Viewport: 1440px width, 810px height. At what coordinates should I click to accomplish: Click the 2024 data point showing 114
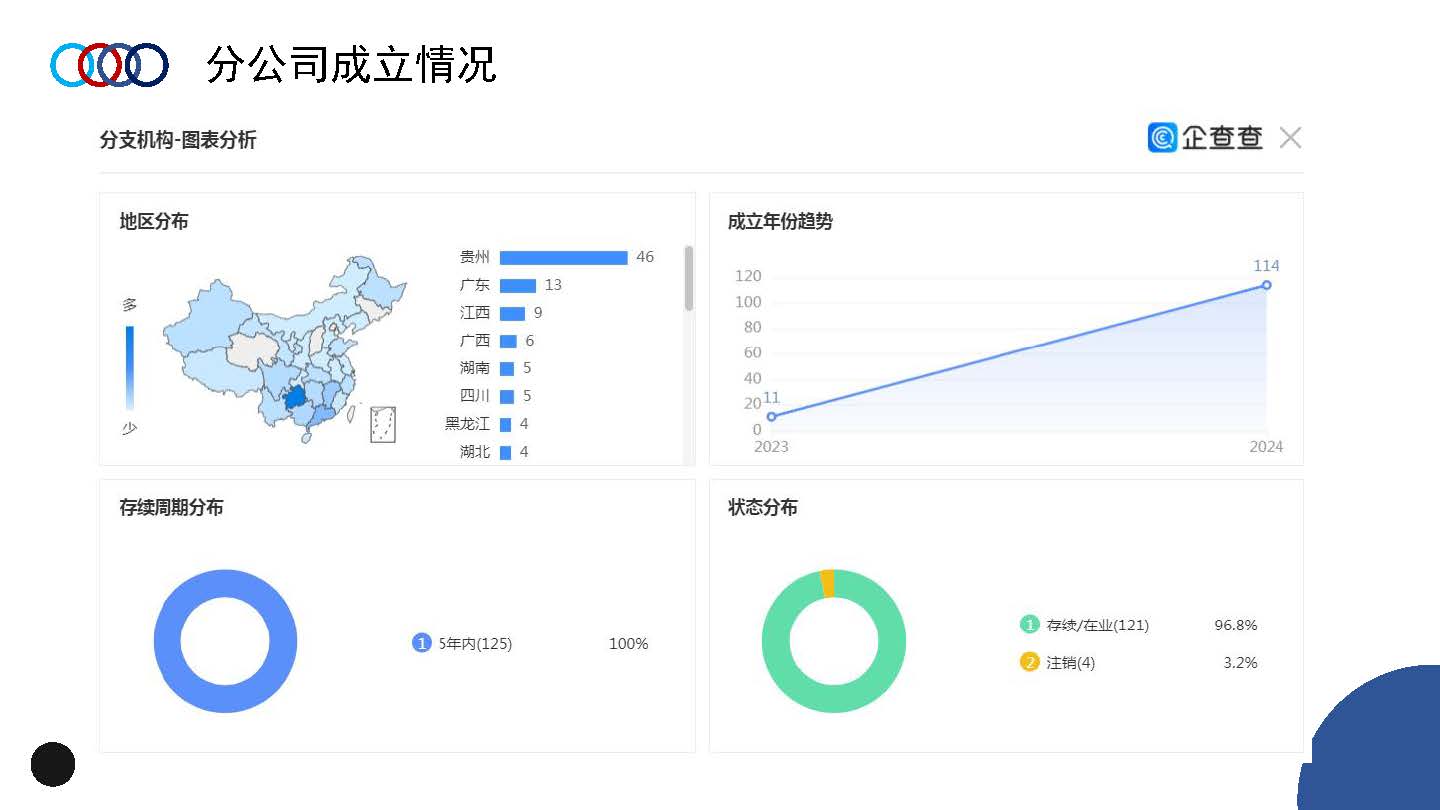click(1266, 285)
